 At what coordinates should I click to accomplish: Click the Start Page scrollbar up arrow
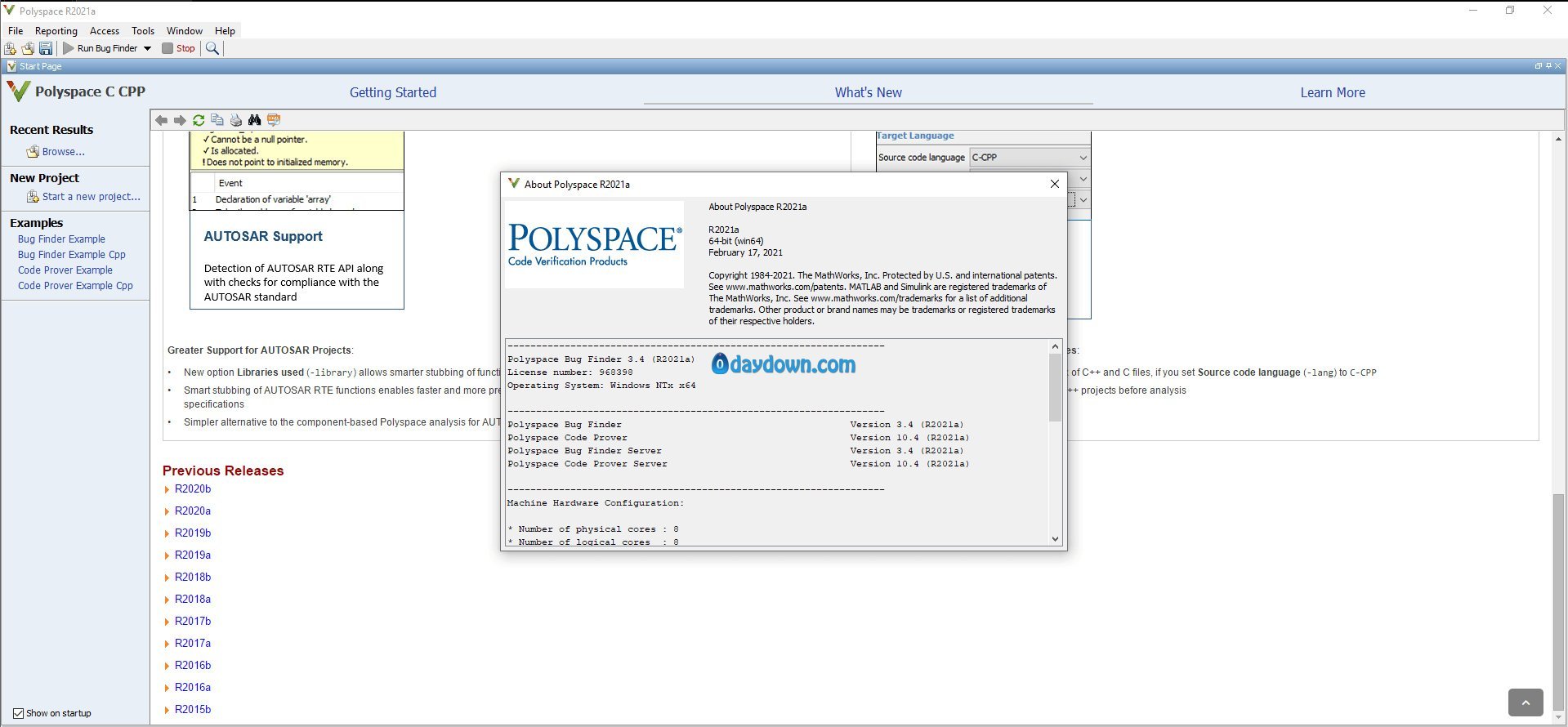tap(1559, 140)
